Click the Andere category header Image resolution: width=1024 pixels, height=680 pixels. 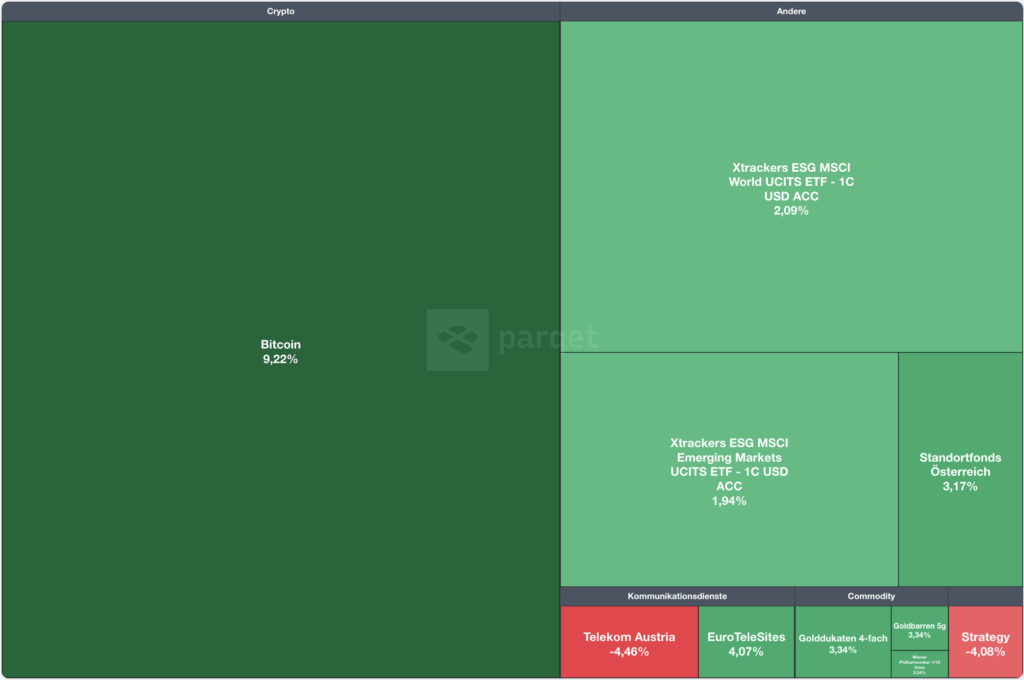click(791, 11)
